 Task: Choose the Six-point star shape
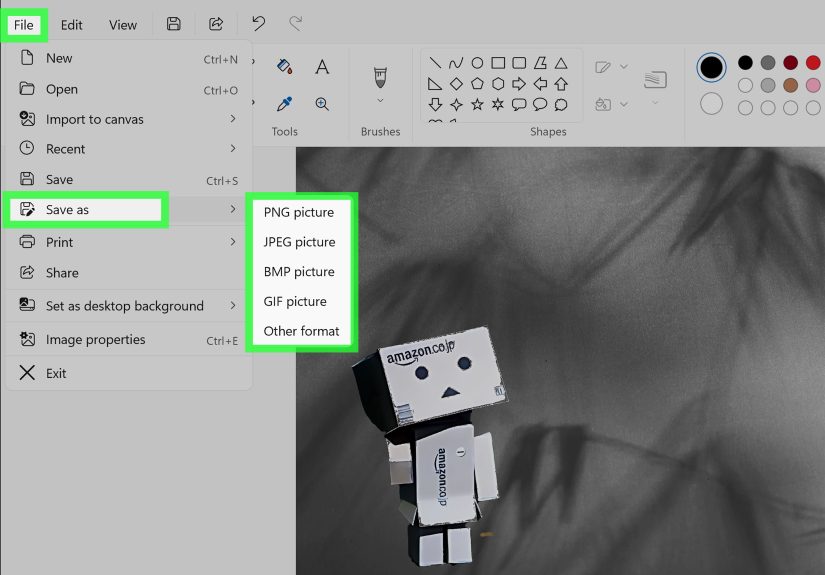[x=498, y=104]
